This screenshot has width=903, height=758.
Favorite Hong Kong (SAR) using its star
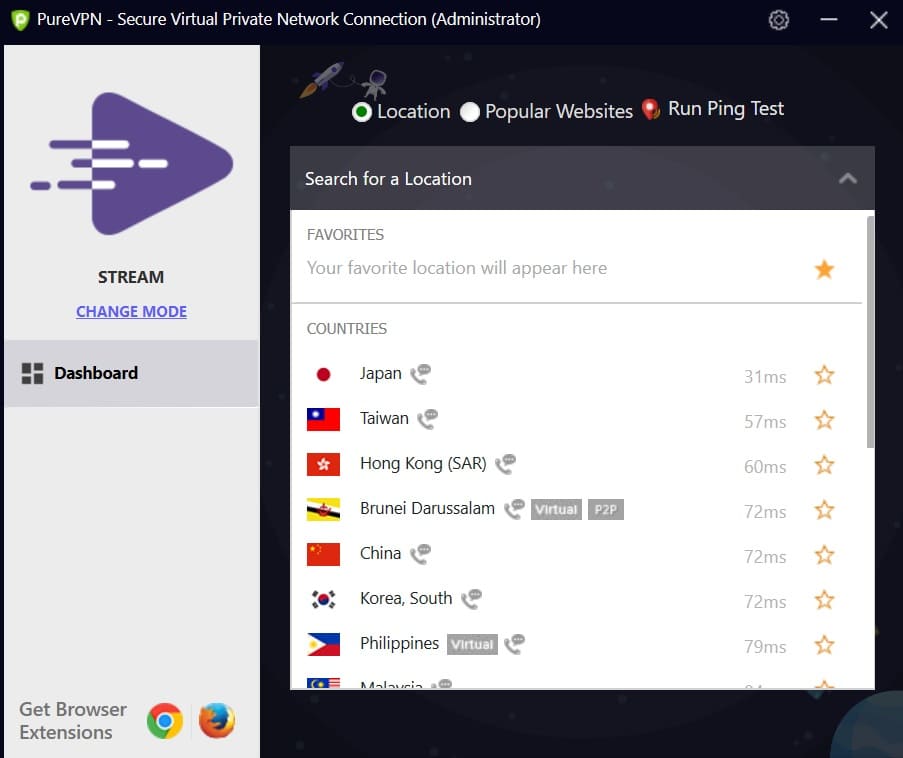coord(824,465)
